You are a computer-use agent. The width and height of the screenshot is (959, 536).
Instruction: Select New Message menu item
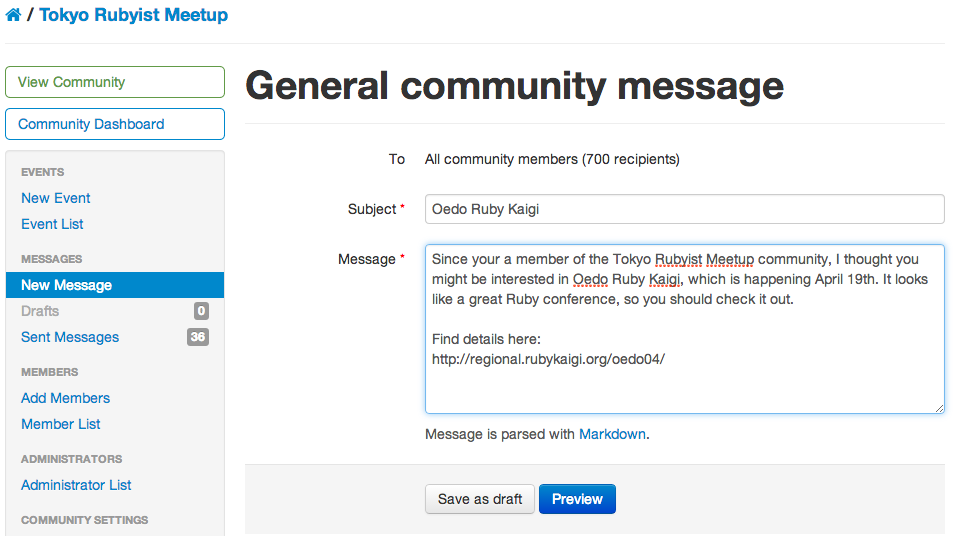click(x=115, y=285)
